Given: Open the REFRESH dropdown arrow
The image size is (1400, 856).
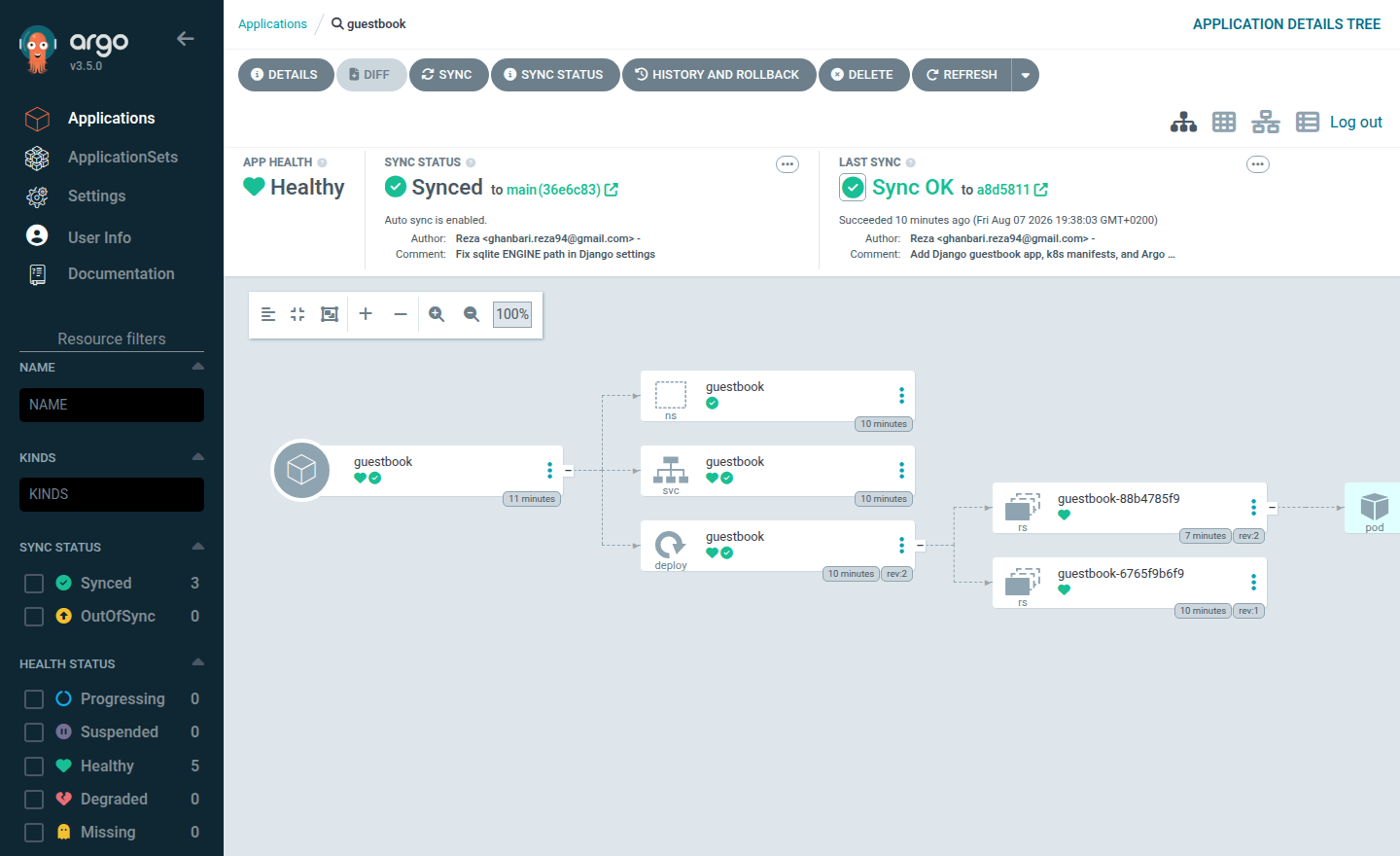Looking at the screenshot, I should pyautogui.click(x=1026, y=75).
